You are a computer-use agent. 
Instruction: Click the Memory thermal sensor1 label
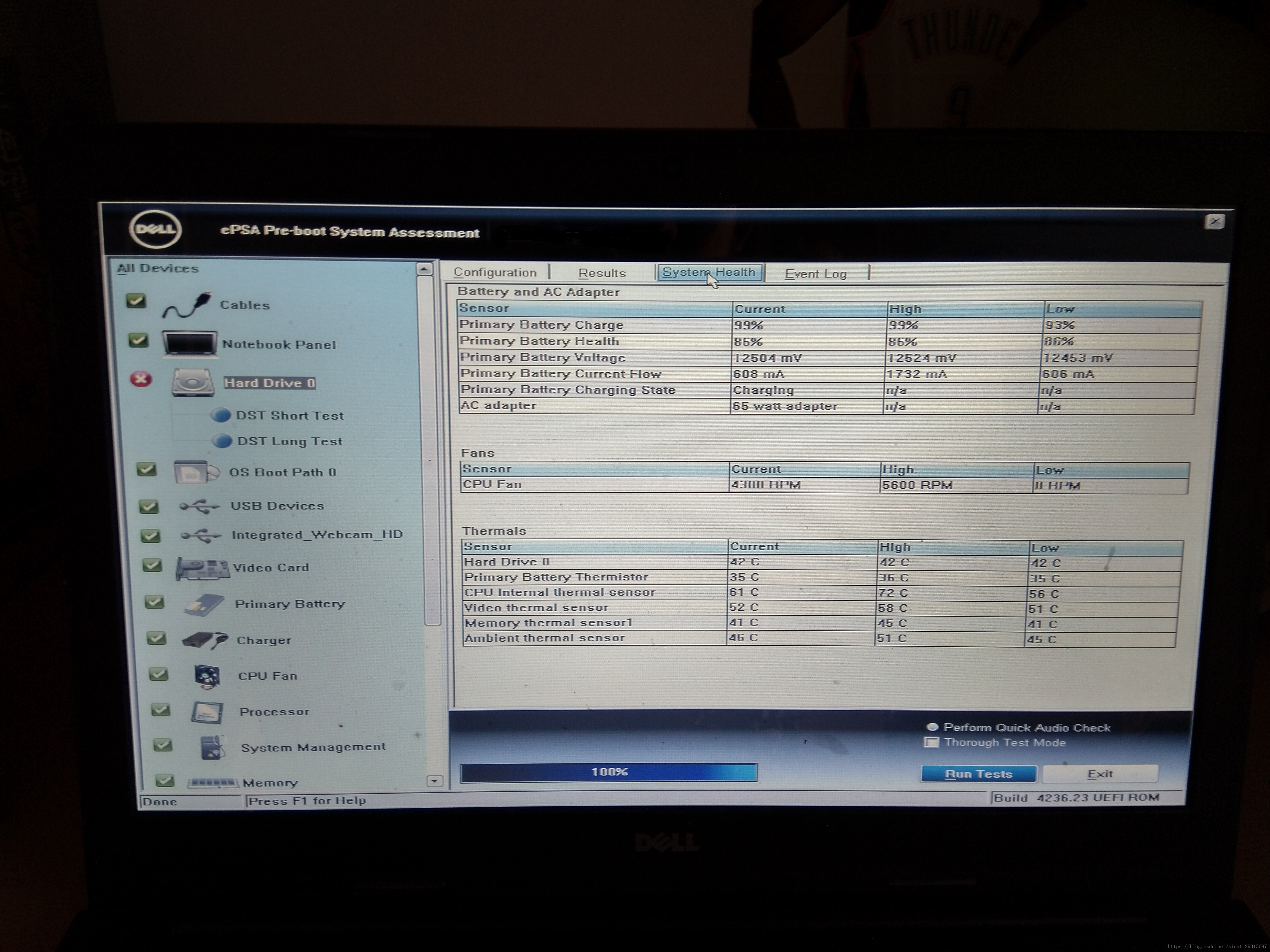tap(548, 623)
